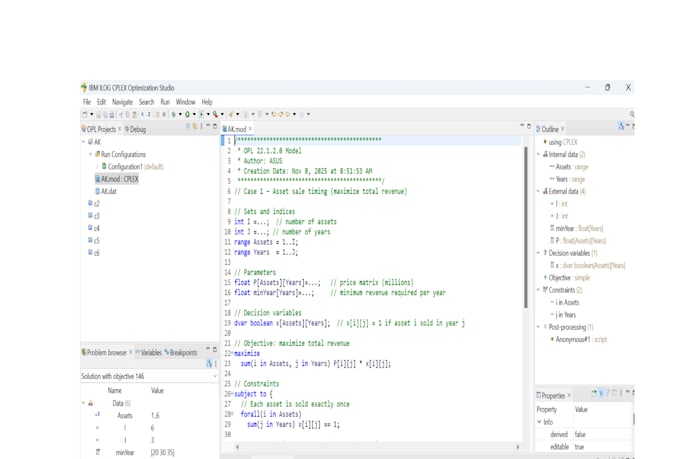Click Collapse All icon in OPL Projects
The height and width of the screenshot is (459, 680).
188,126
